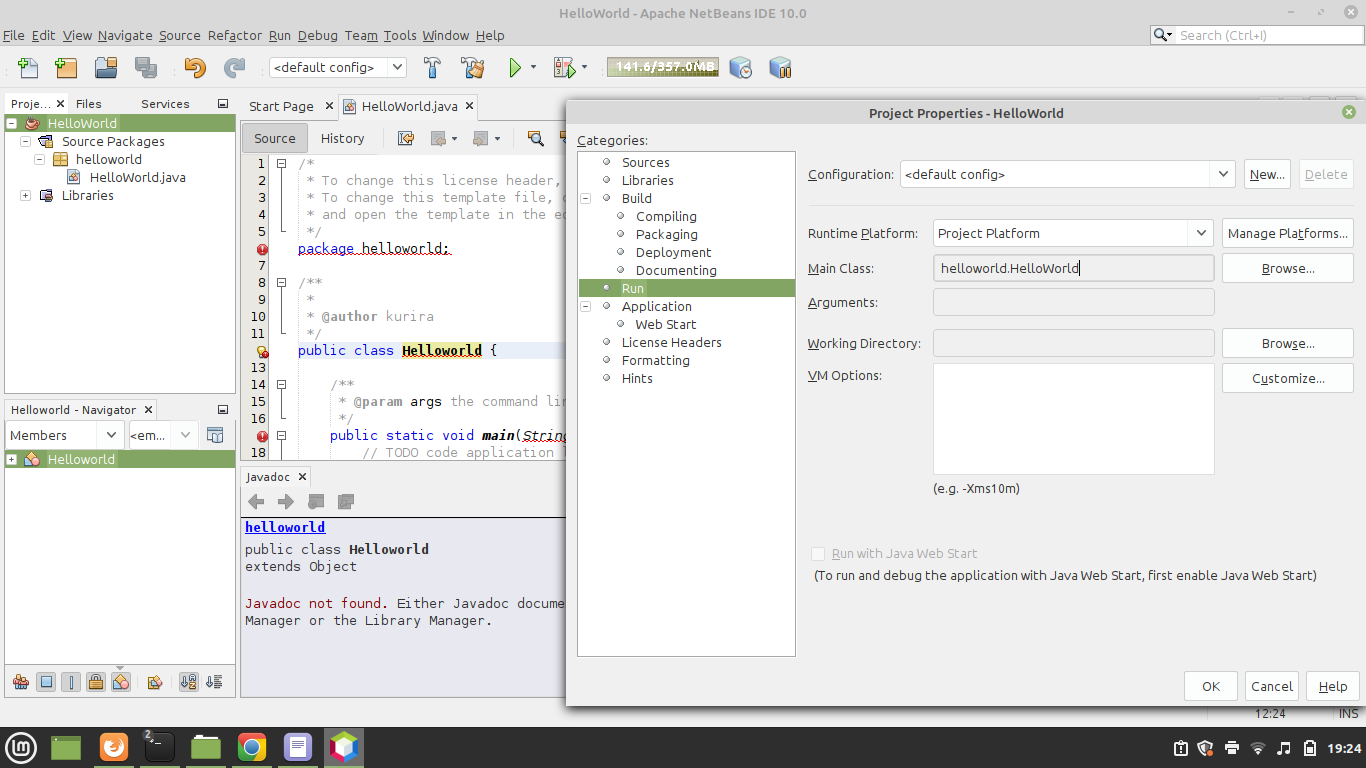Select the Compiling category
1366x768 pixels.
(x=666, y=216)
